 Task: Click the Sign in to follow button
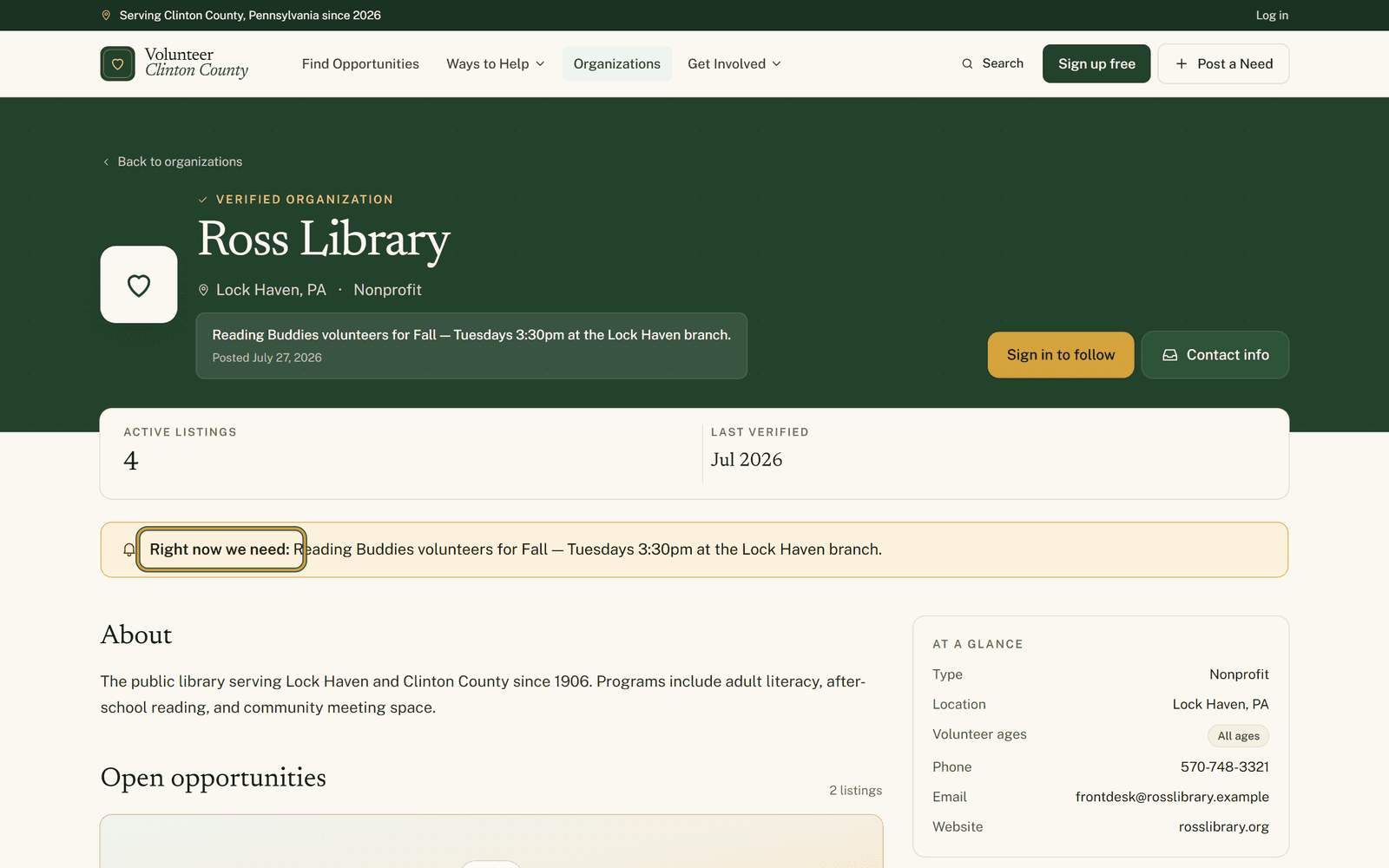tap(1061, 355)
